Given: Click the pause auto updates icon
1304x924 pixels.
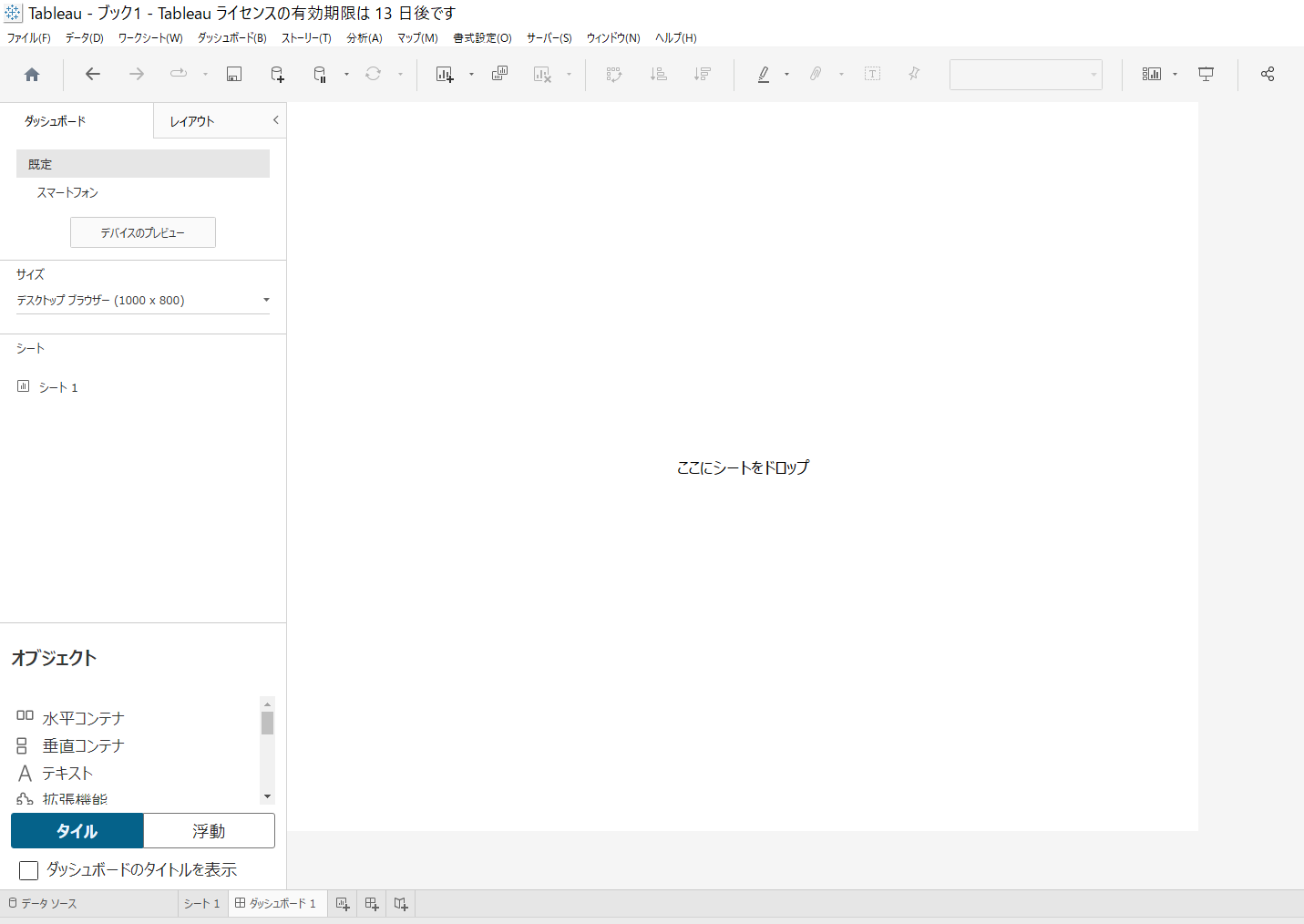Looking at the screenshot, I should tap(320, 75).
